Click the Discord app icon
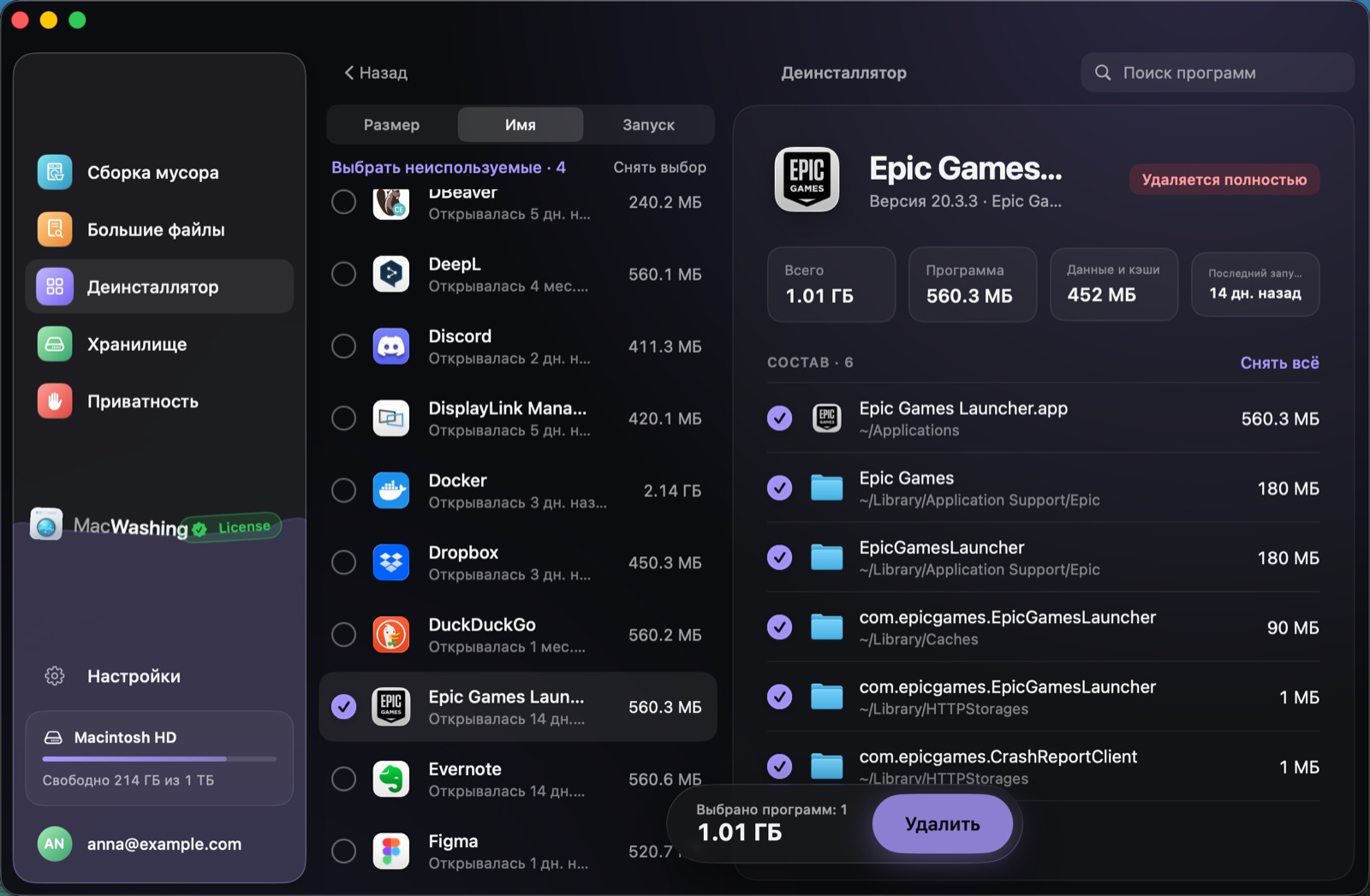This screenshot has width=1370, height=896. click(391, 346)
